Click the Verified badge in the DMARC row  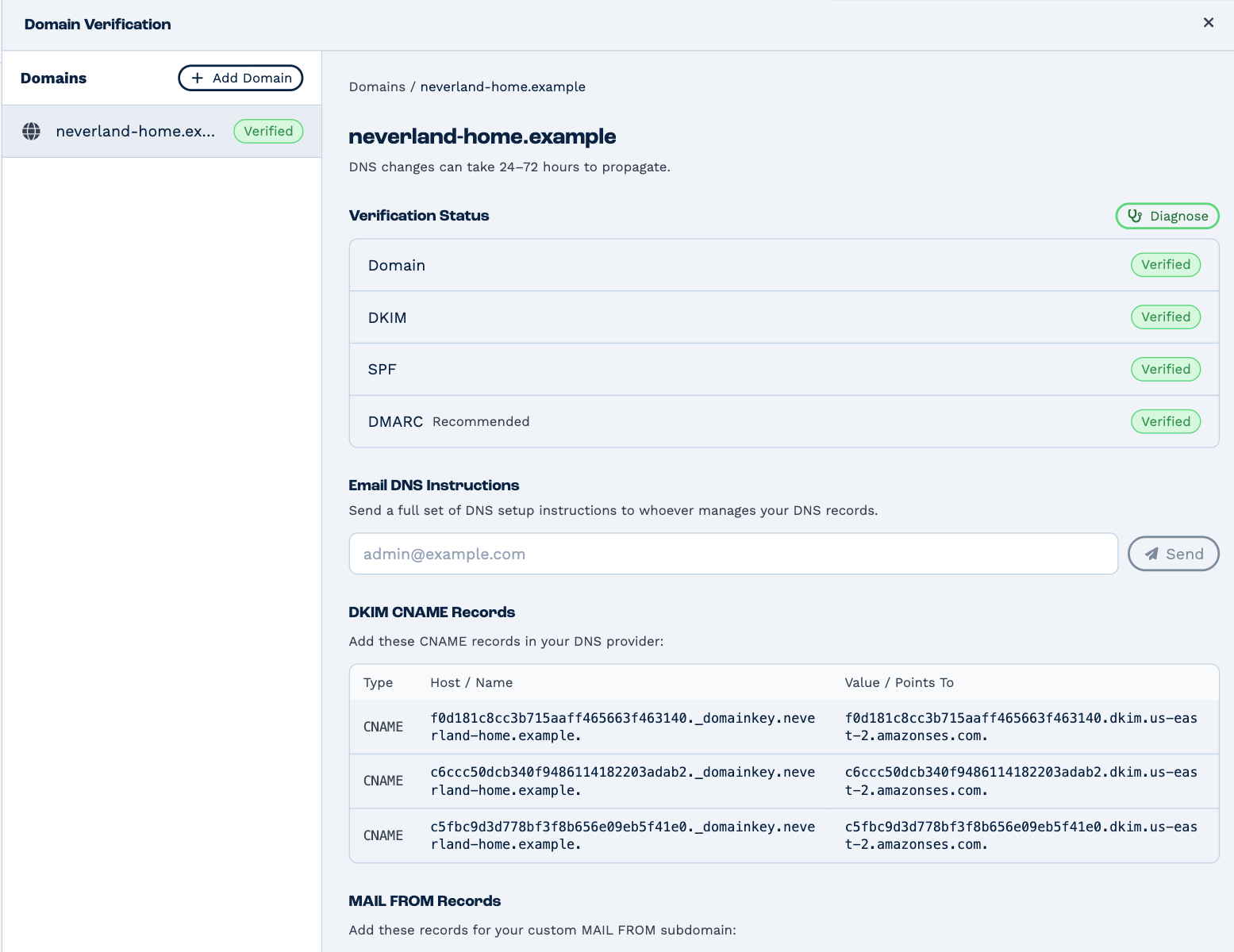[x=1166, y=422]
